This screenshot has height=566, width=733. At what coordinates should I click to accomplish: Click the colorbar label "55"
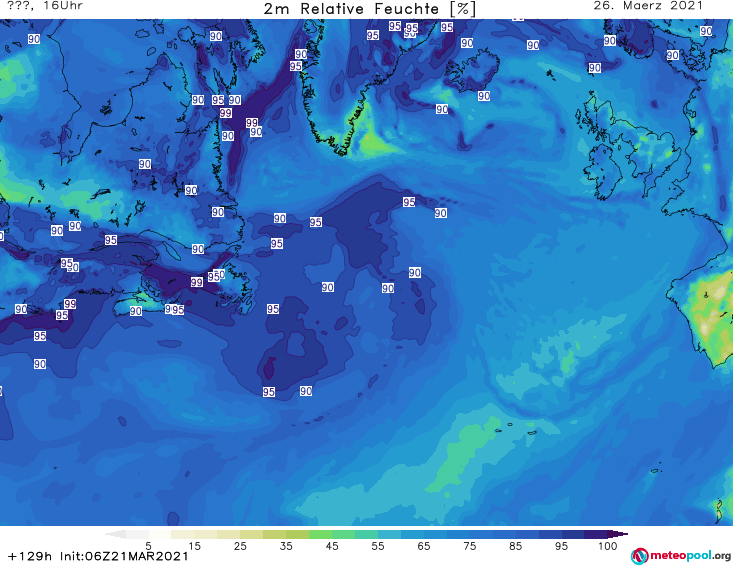378,546
